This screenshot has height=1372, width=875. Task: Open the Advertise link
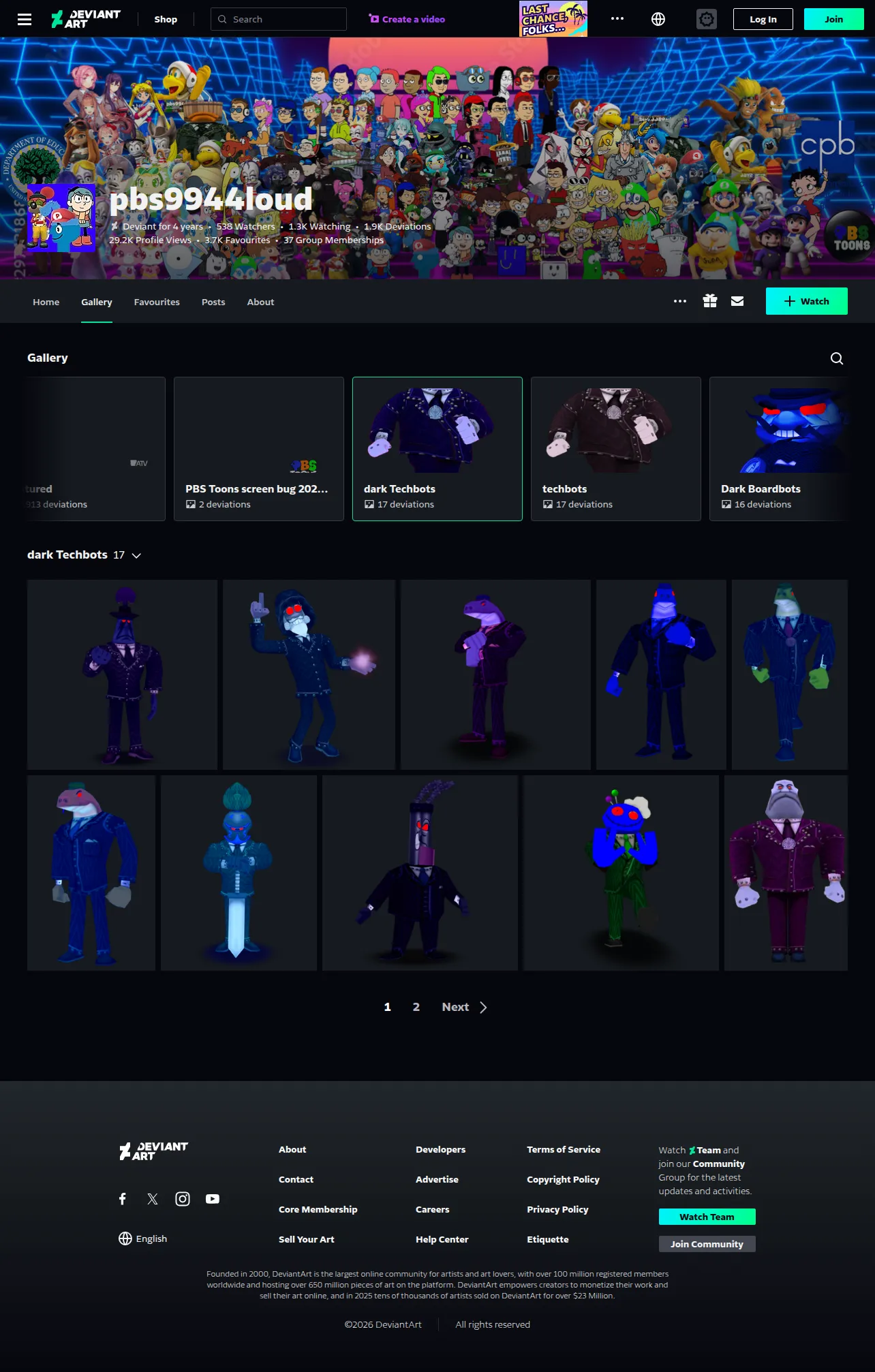pyautogui.click(x=437, y=1179)
